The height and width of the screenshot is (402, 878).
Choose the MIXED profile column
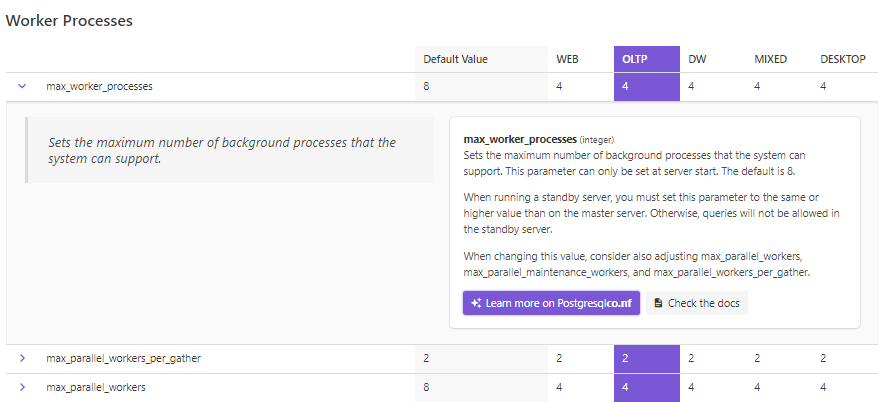(x=770, y=59)
